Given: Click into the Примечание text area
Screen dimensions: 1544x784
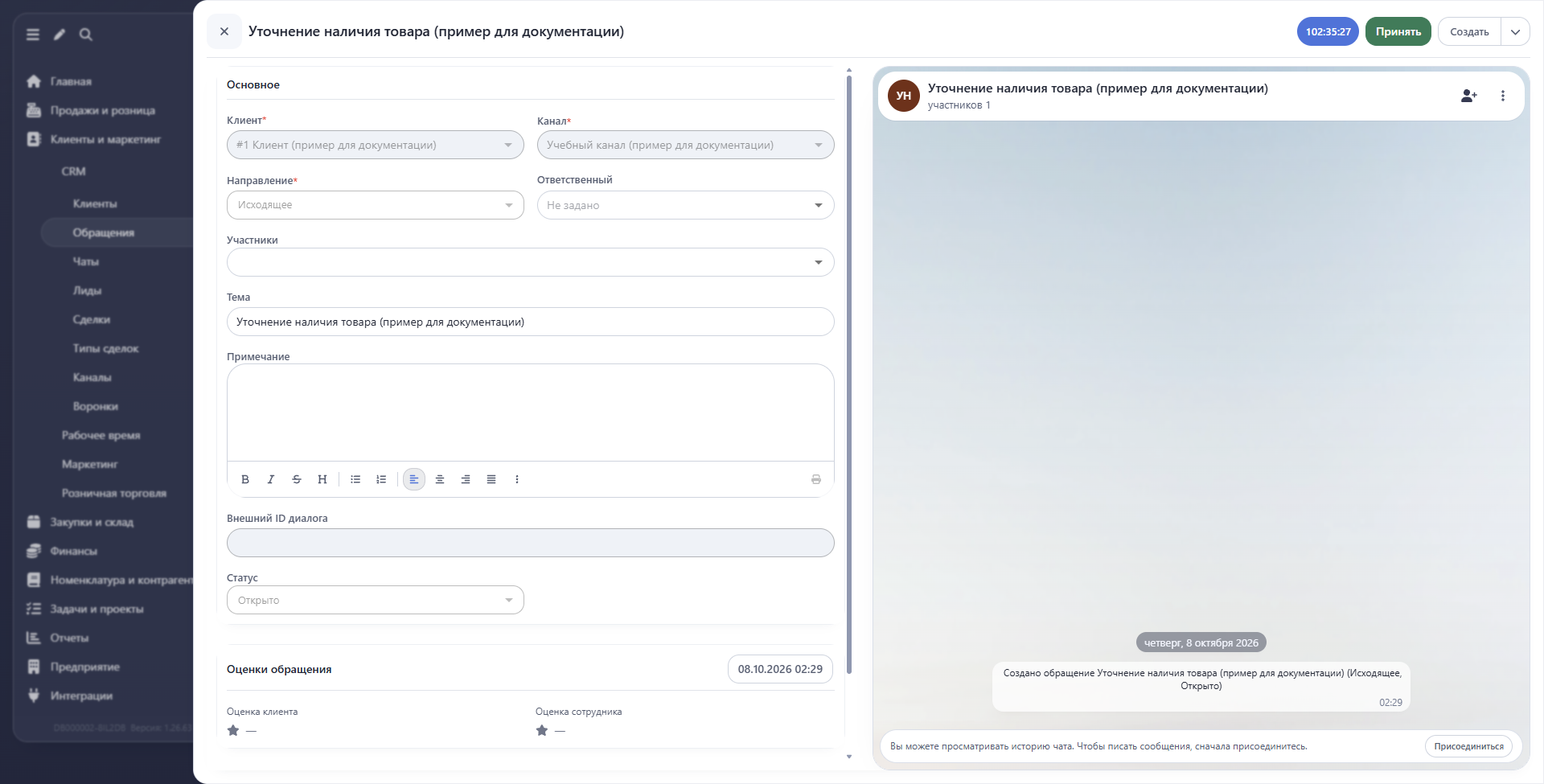Looking at the screenshot, I should [531, 413].
